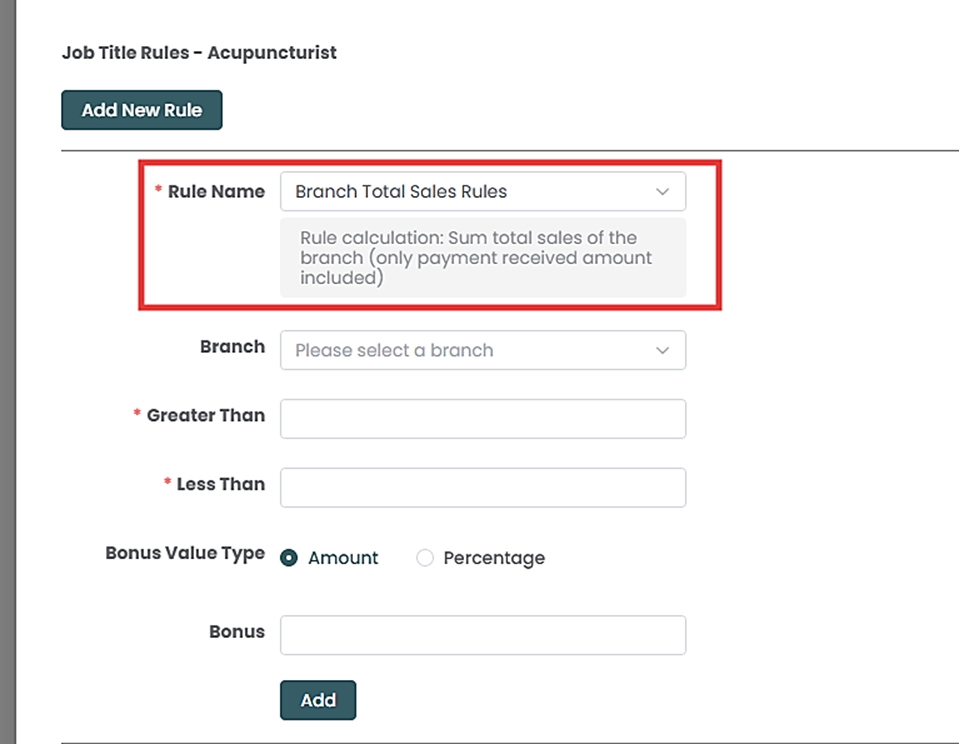Click the Add New Rule button
The image size is (959, 744).
(x=141, y=110)
